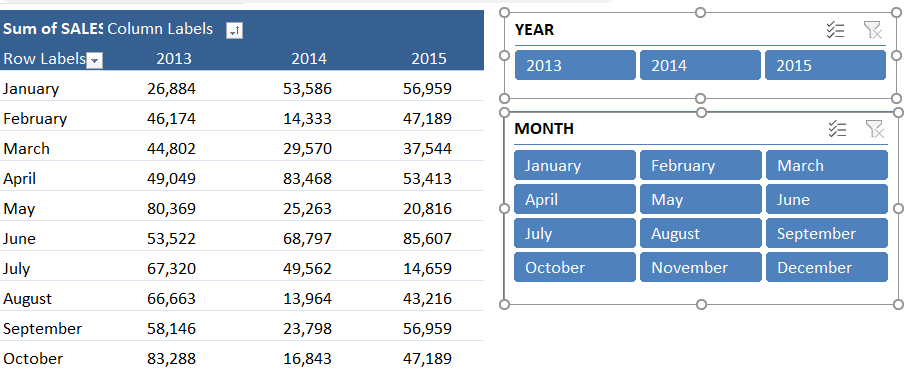This screenshot has width=920, height=370.
Task: Filter the YEAR slicer by 2013
Action: tap(575, 65)
